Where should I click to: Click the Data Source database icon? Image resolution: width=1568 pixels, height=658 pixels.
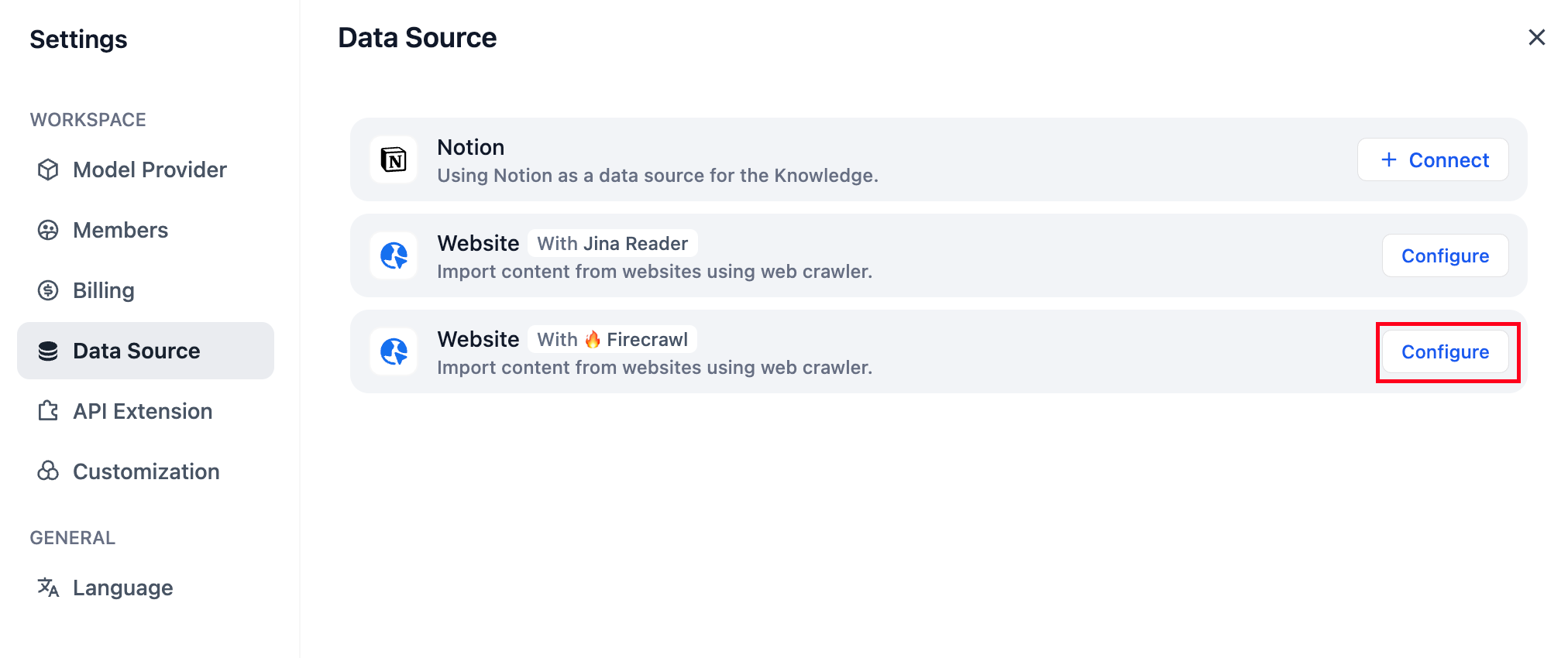pyautogui.click(x=48, y=351)
